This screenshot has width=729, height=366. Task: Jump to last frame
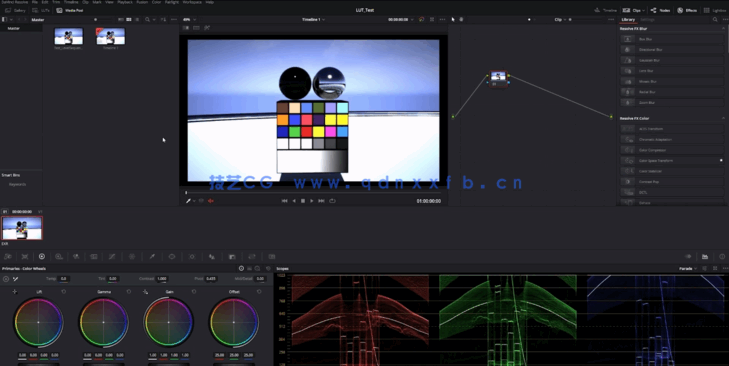[321, 201]
